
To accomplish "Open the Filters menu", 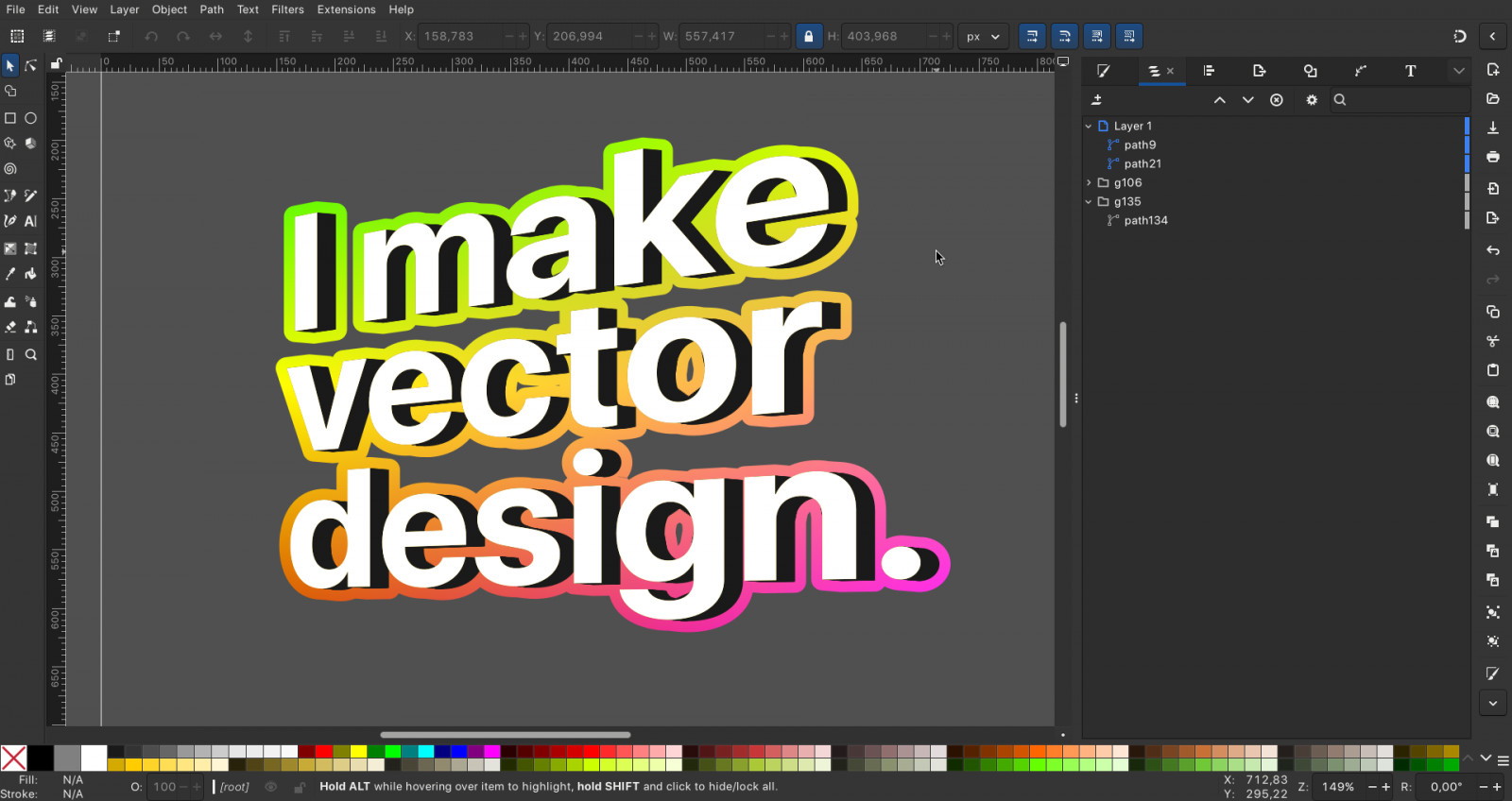I will [287, 9].
